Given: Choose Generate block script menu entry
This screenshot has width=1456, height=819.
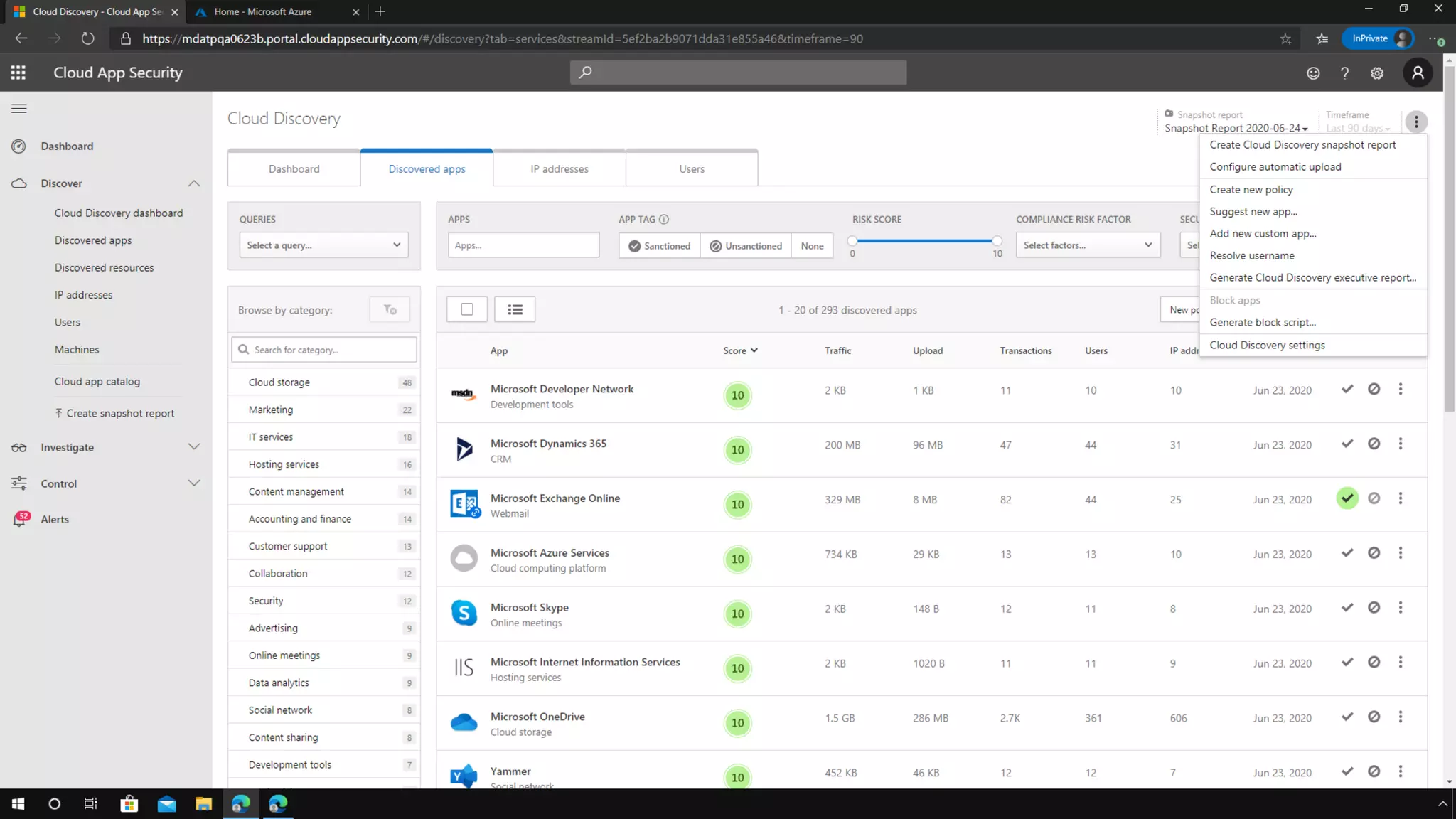Looking at the screenshot, I should [x=1263, y=322].
